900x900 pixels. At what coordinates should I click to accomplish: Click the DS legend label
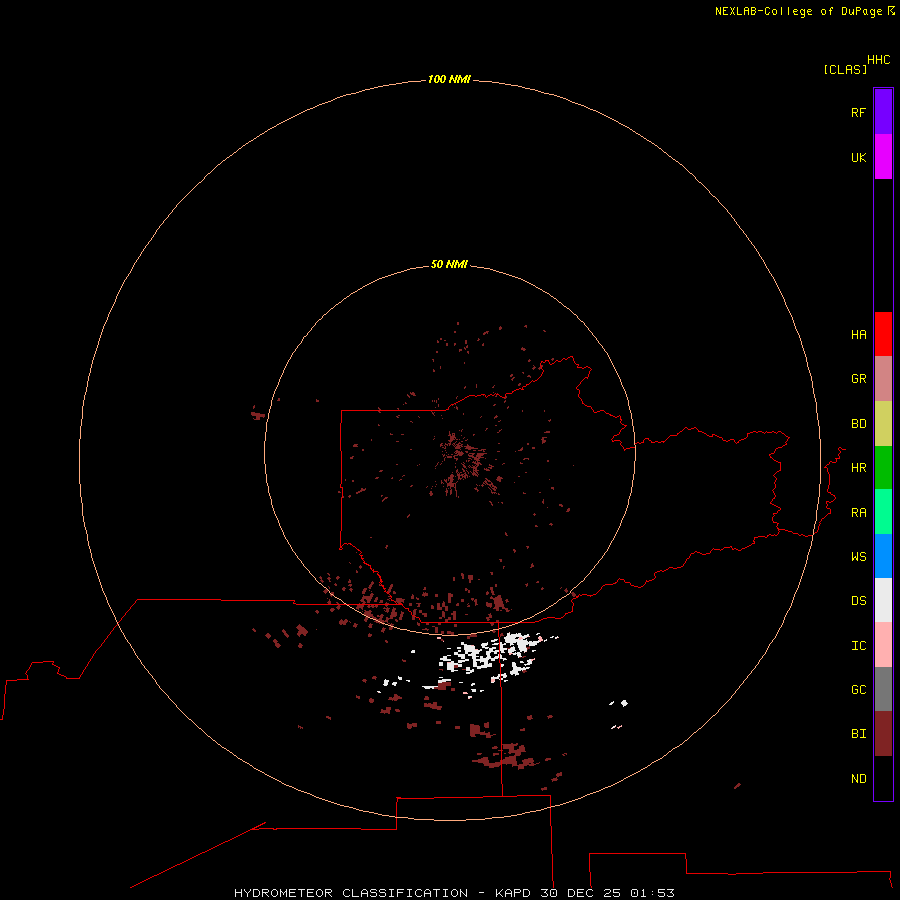pyautogui.click(x=858, y=601)
